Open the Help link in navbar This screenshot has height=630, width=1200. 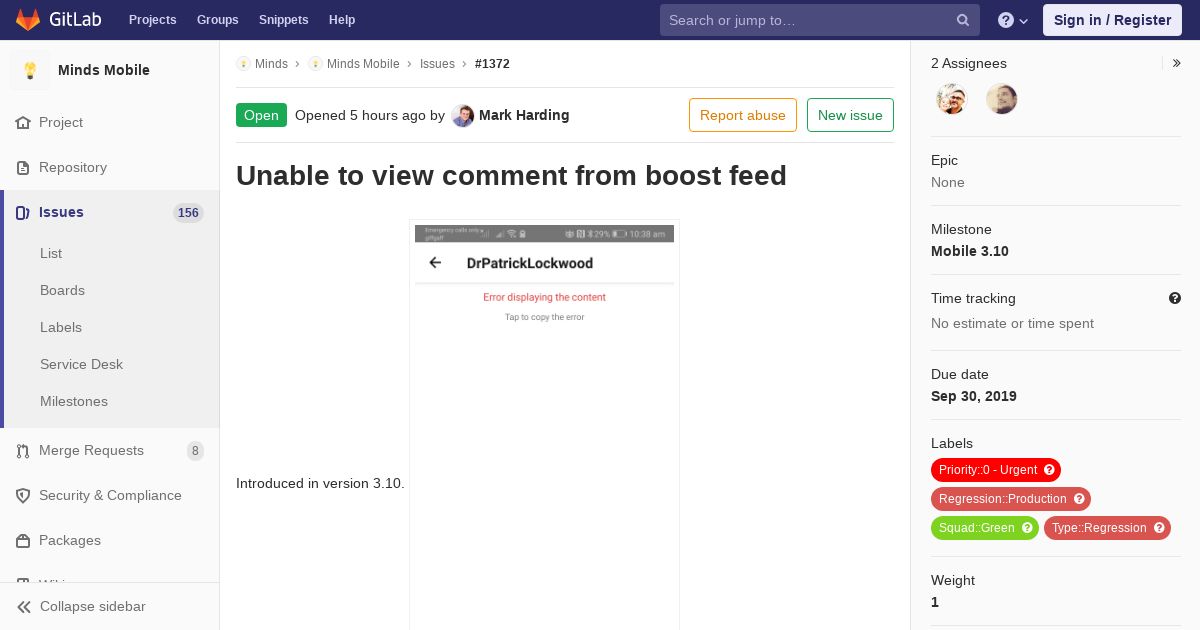[x=342, y=20]
